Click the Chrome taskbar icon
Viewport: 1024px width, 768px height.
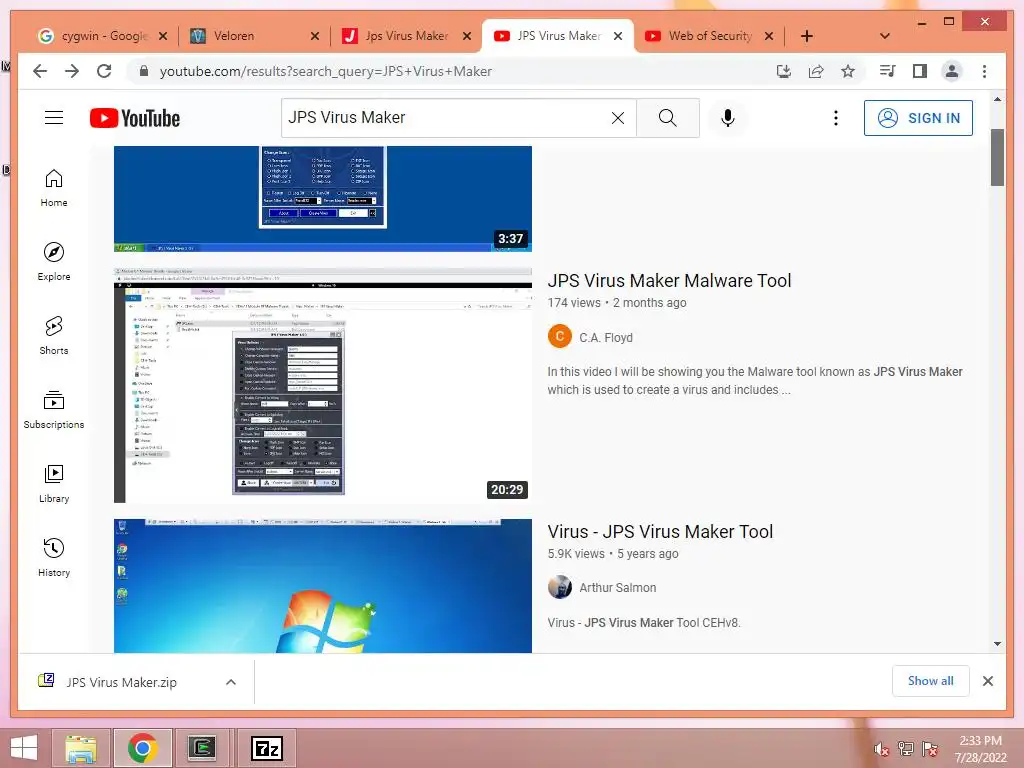point(143,748)
